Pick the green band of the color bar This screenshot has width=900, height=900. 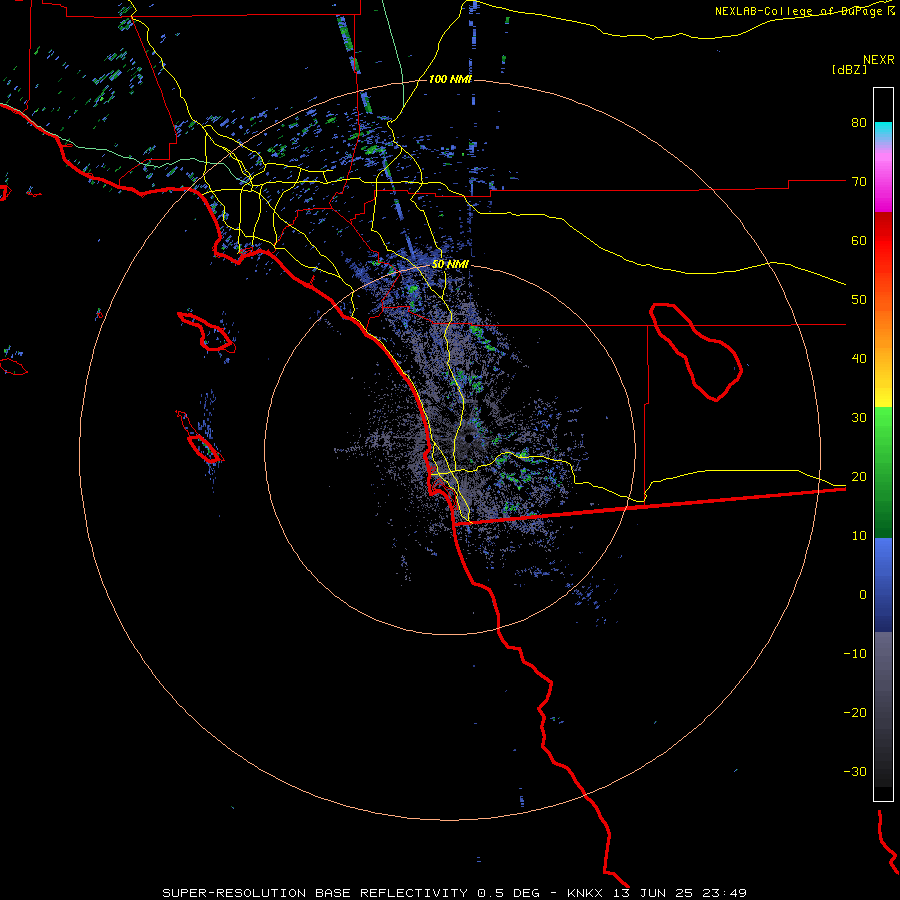pos(883,472)
